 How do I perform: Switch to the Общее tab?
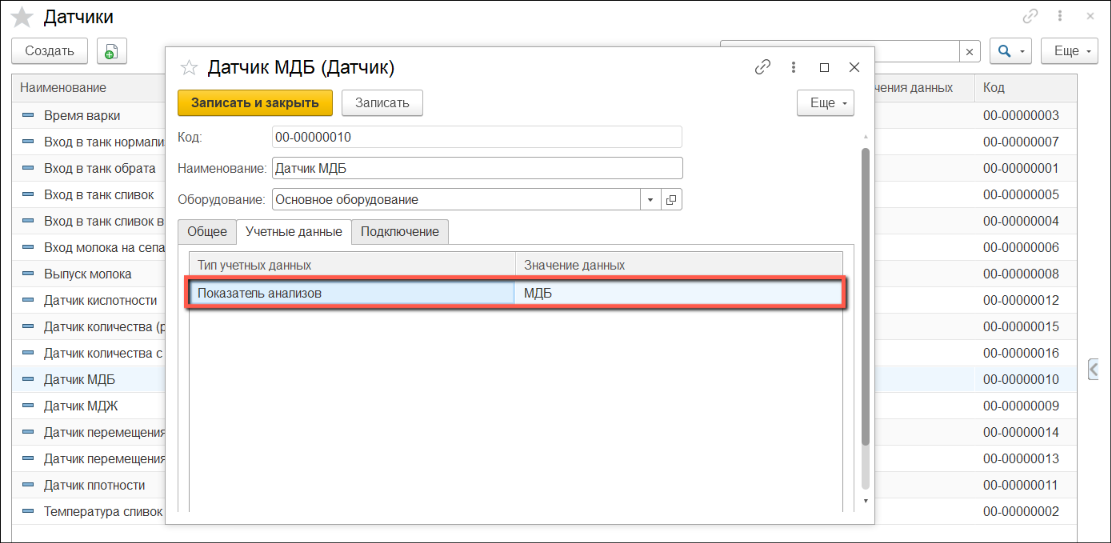tap(207, 232)
